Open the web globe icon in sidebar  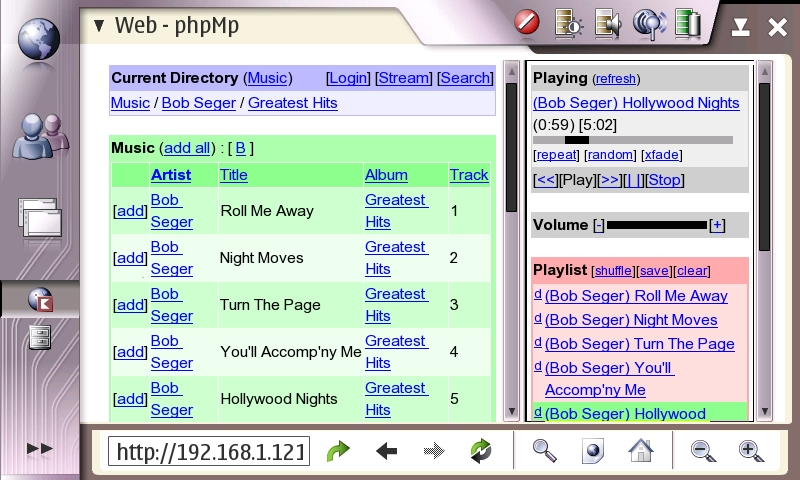click(39, 39)
